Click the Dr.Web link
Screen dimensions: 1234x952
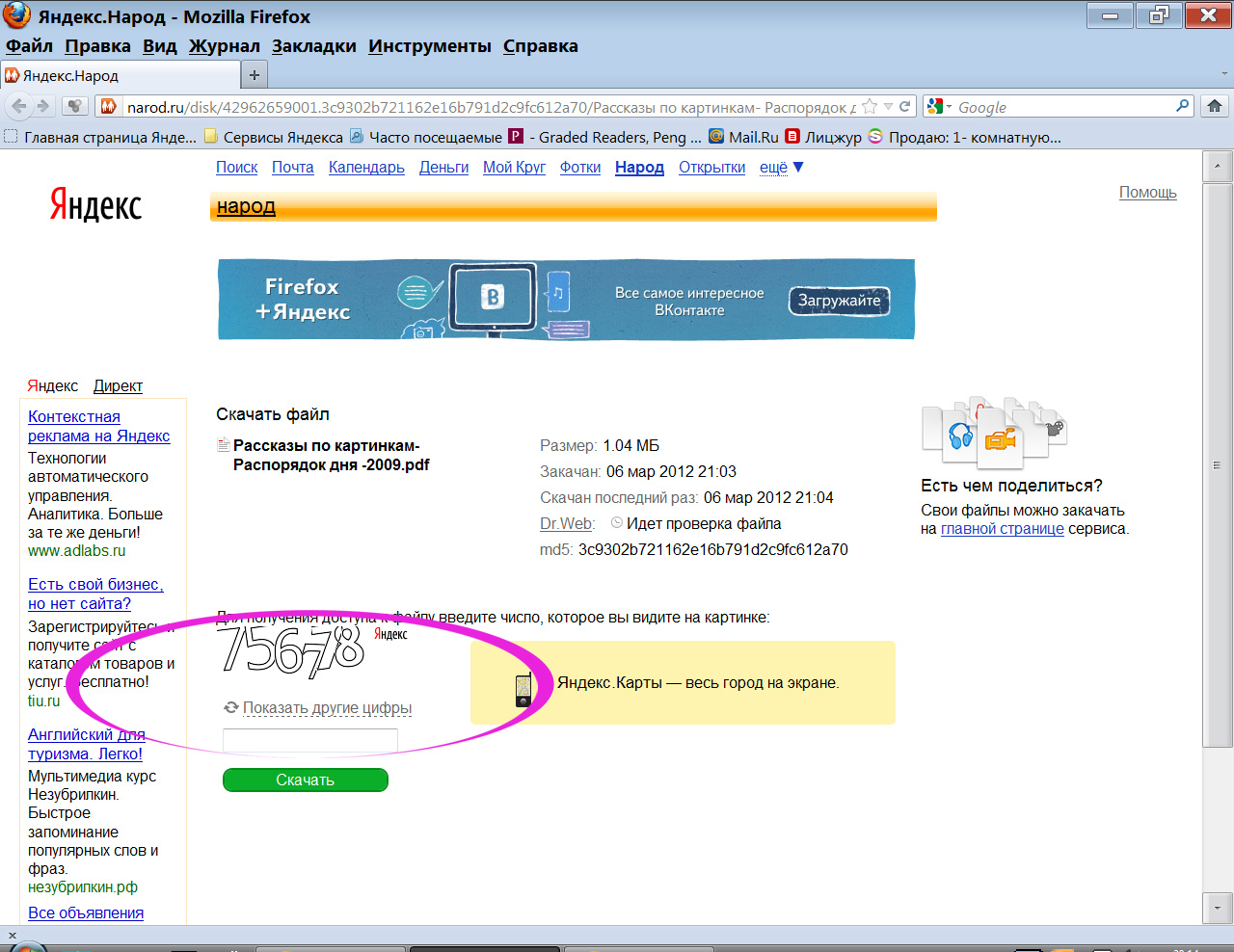[567, 524]
